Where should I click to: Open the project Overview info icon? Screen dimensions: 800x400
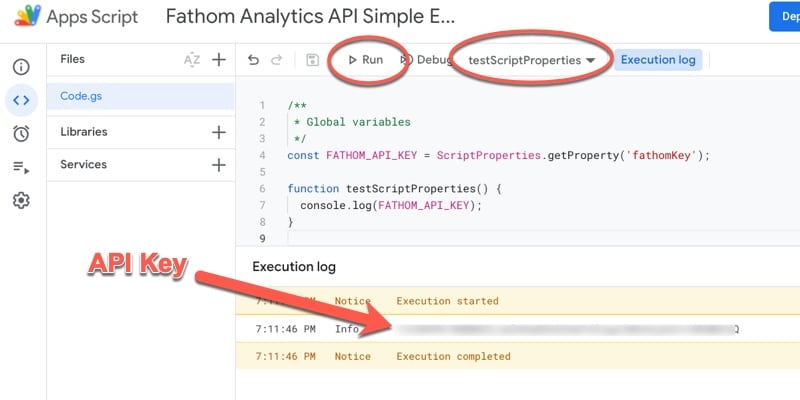pos(21,67)
